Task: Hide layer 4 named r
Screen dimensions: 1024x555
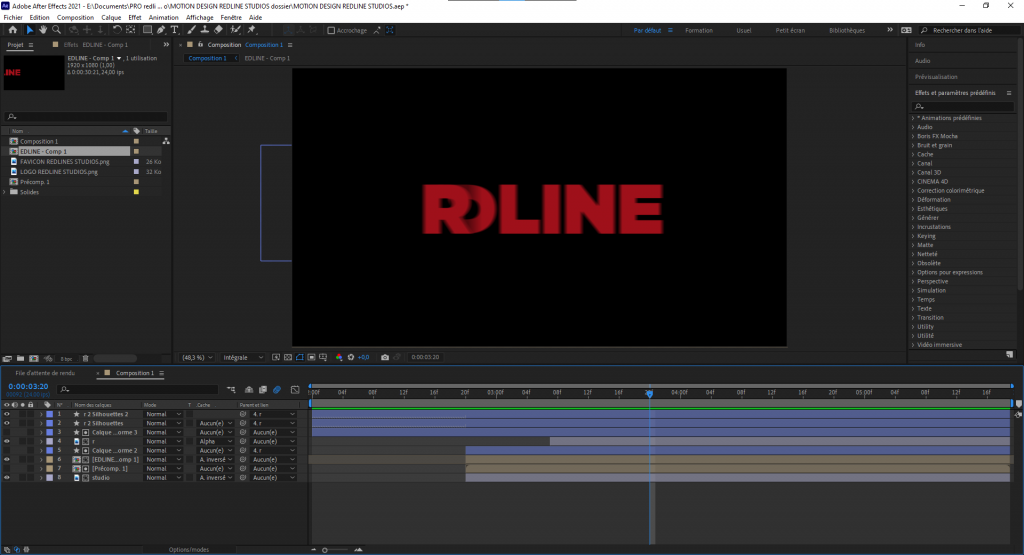Action: coord(7,441)
